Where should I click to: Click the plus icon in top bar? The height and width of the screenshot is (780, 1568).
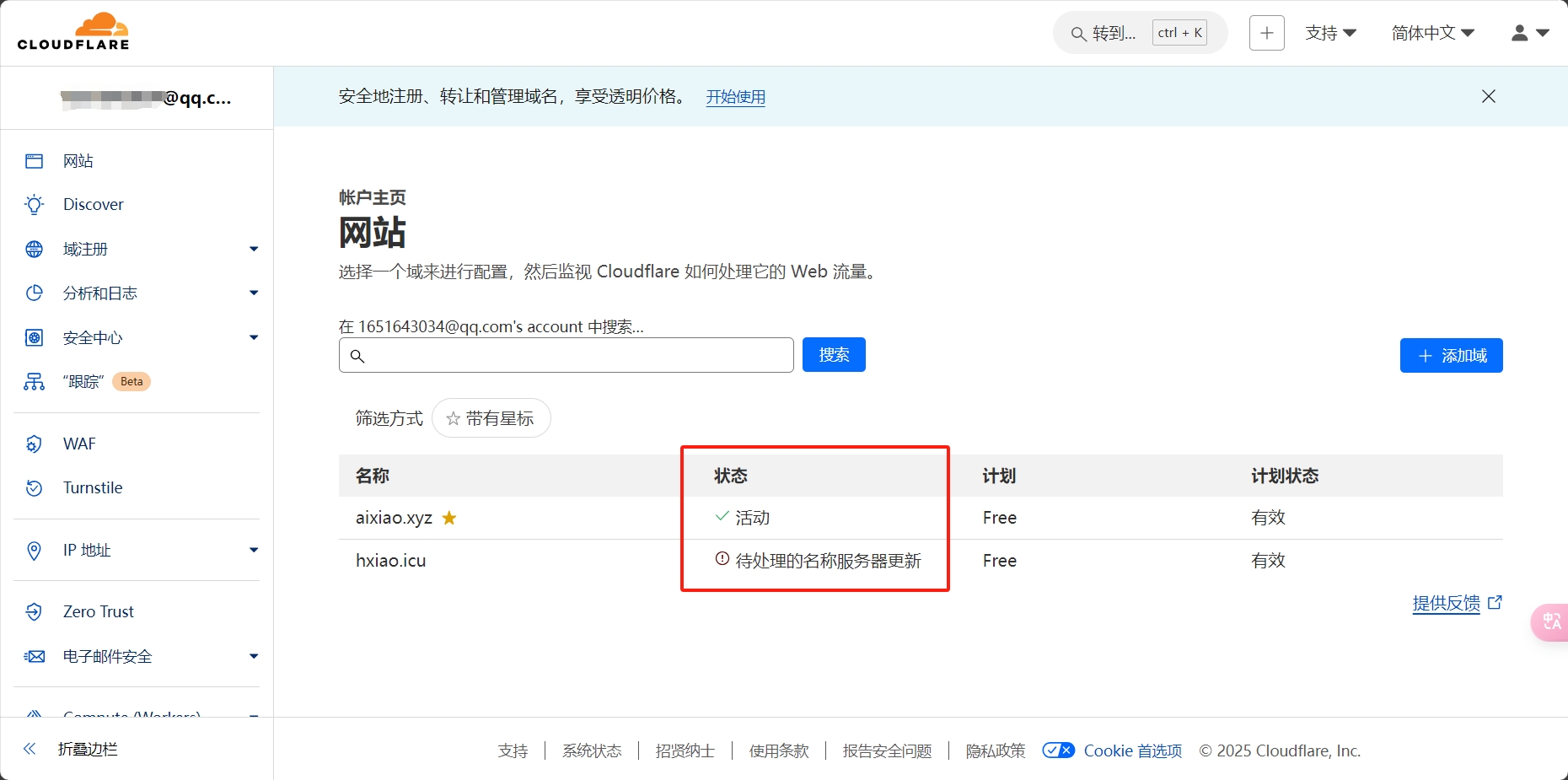click(x=1266, y=33)
